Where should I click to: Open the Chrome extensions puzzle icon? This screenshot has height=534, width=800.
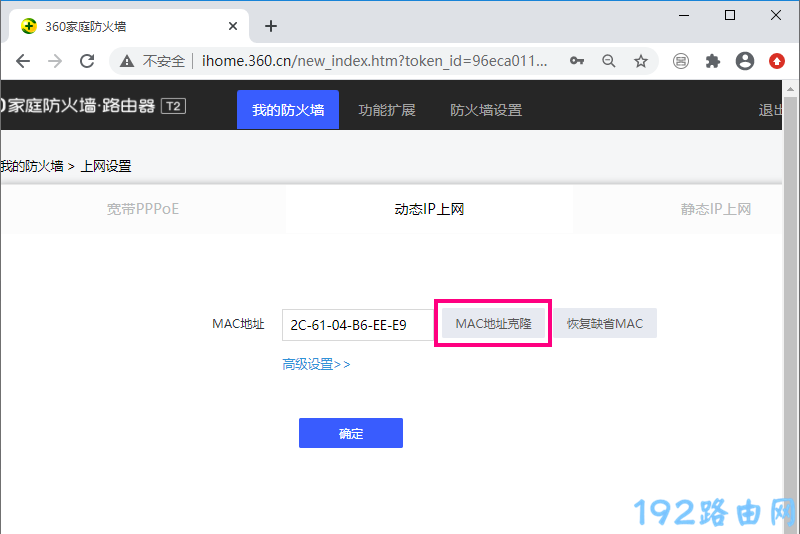coord(712,61)
